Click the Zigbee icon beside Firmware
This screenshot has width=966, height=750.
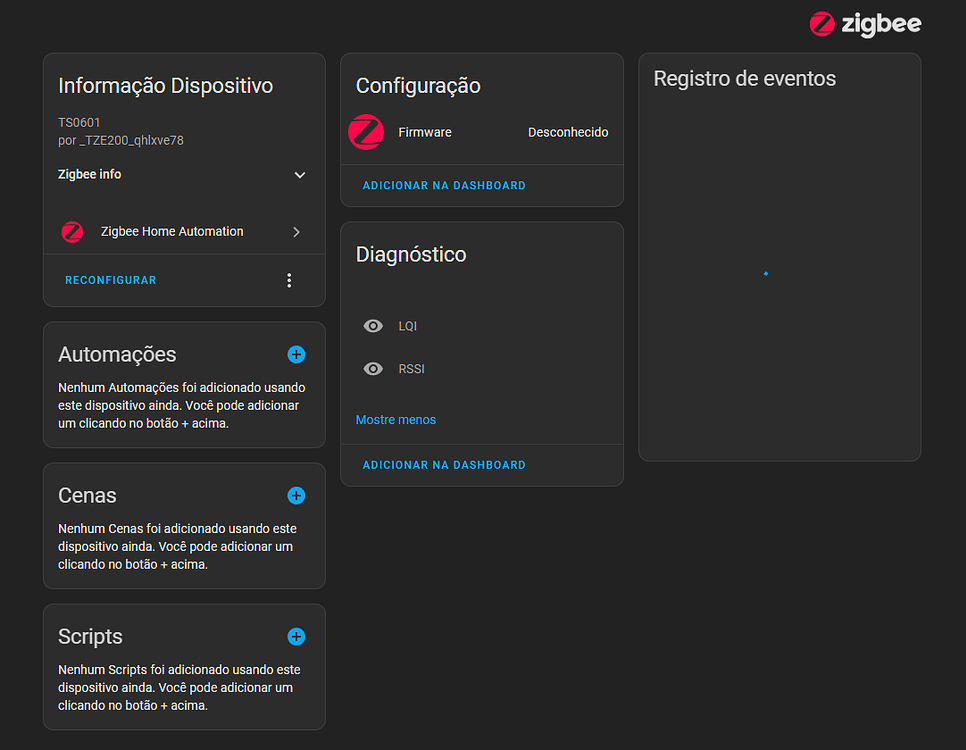pos(366,132)
